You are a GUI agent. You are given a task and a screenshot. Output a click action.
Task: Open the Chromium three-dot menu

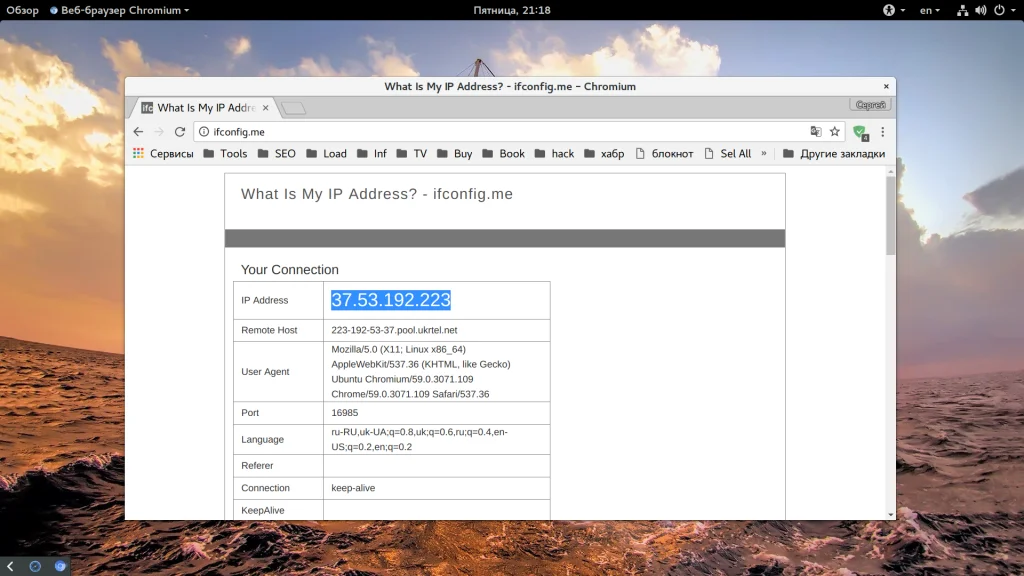883,132
